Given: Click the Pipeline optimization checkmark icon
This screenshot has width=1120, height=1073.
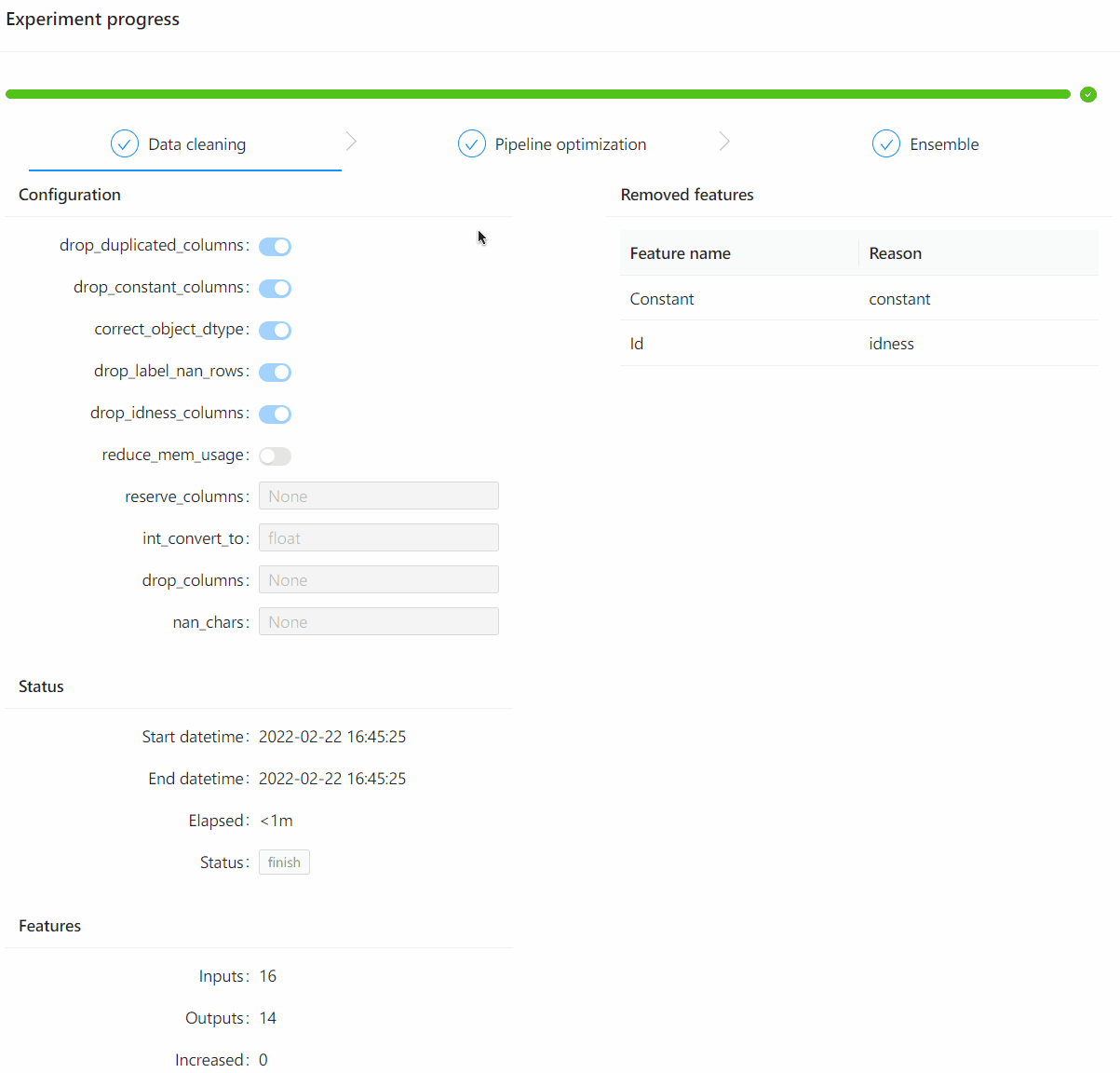Looking at the screenshot, I should pos(472,144).
